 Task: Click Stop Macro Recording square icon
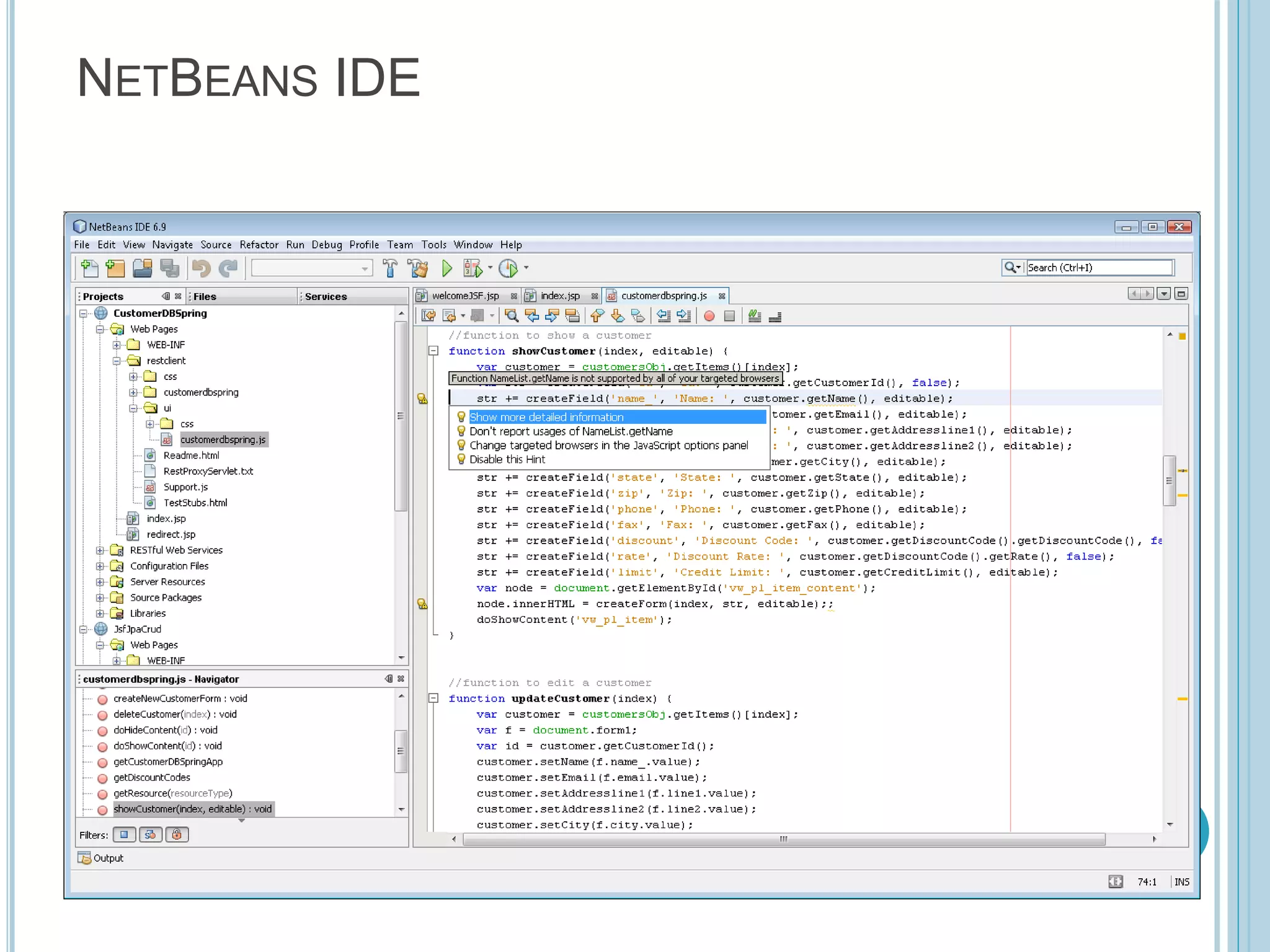click(730, 316)
